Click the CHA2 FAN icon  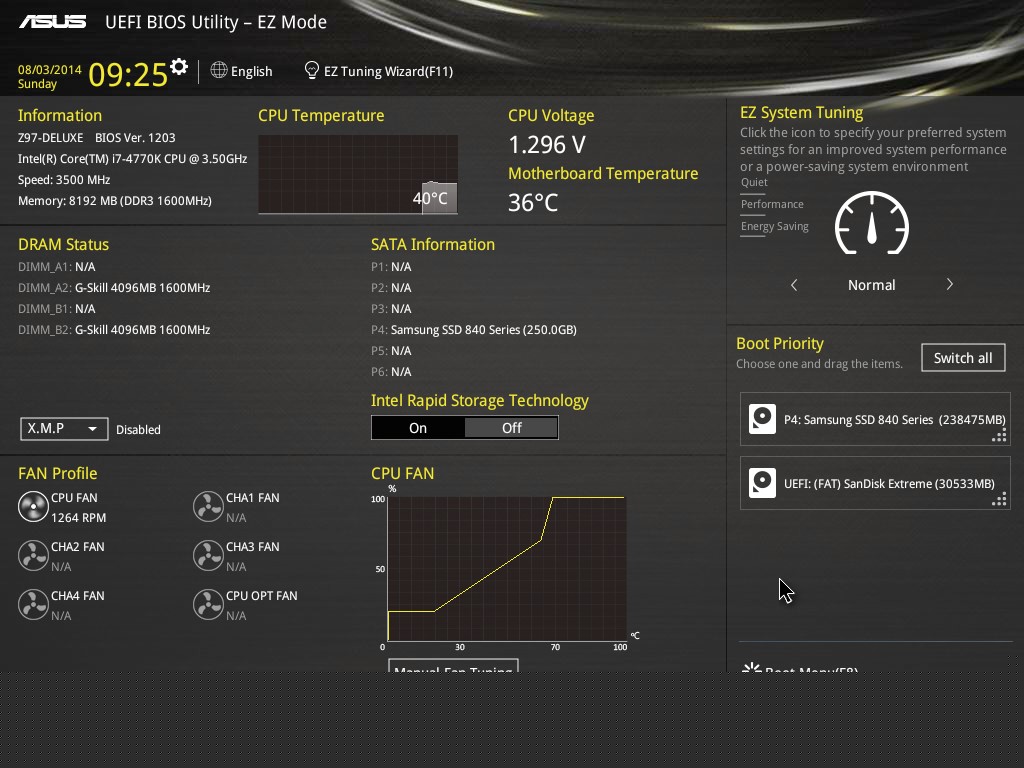coord(33,556)
